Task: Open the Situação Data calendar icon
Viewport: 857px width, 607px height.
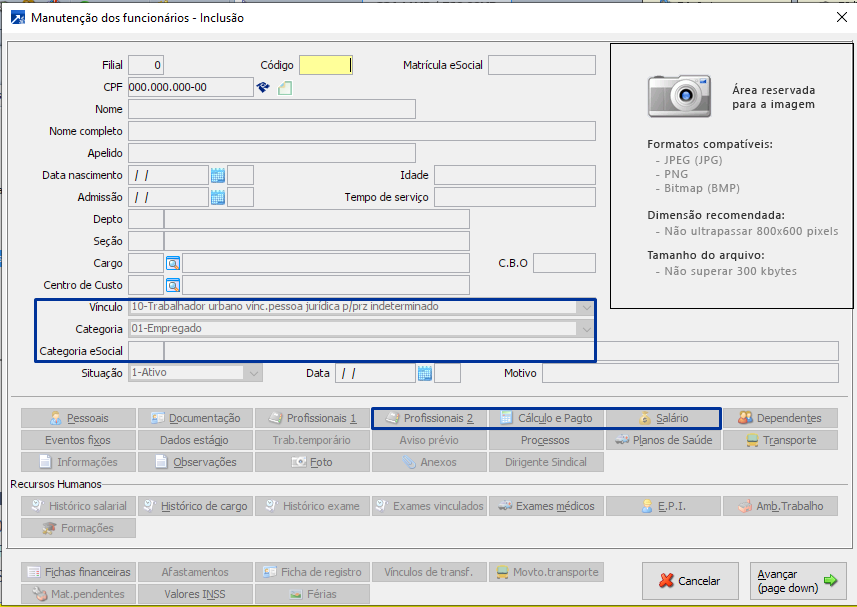Action: tap(425, 373)
